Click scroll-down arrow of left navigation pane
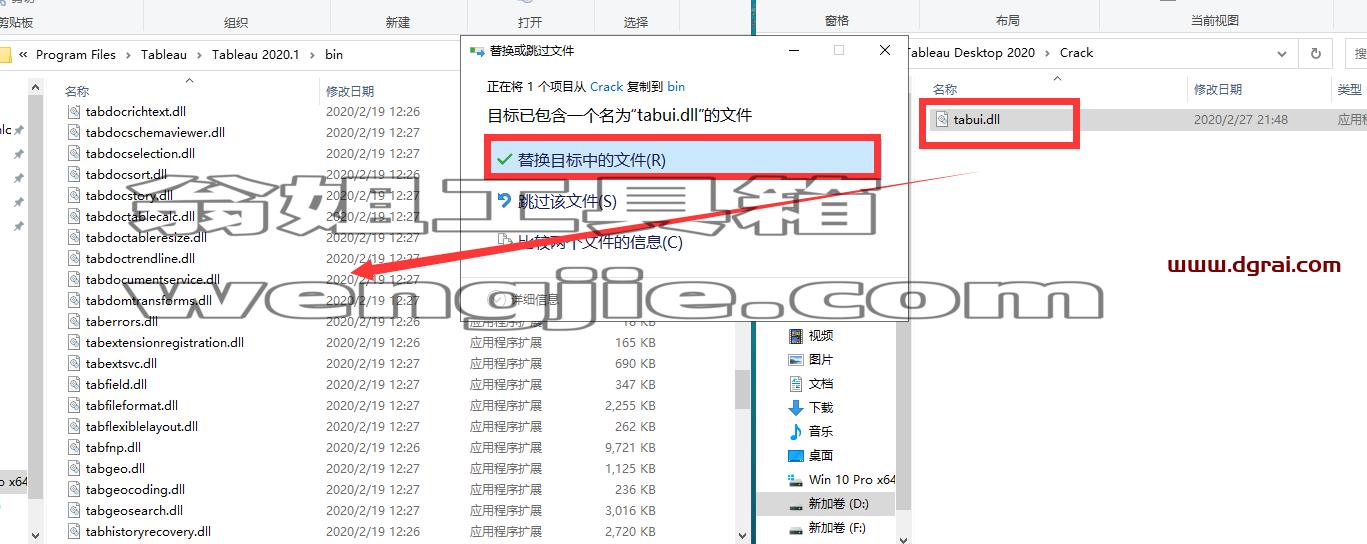Screen dimensions: 1367x544 [36, 536]
